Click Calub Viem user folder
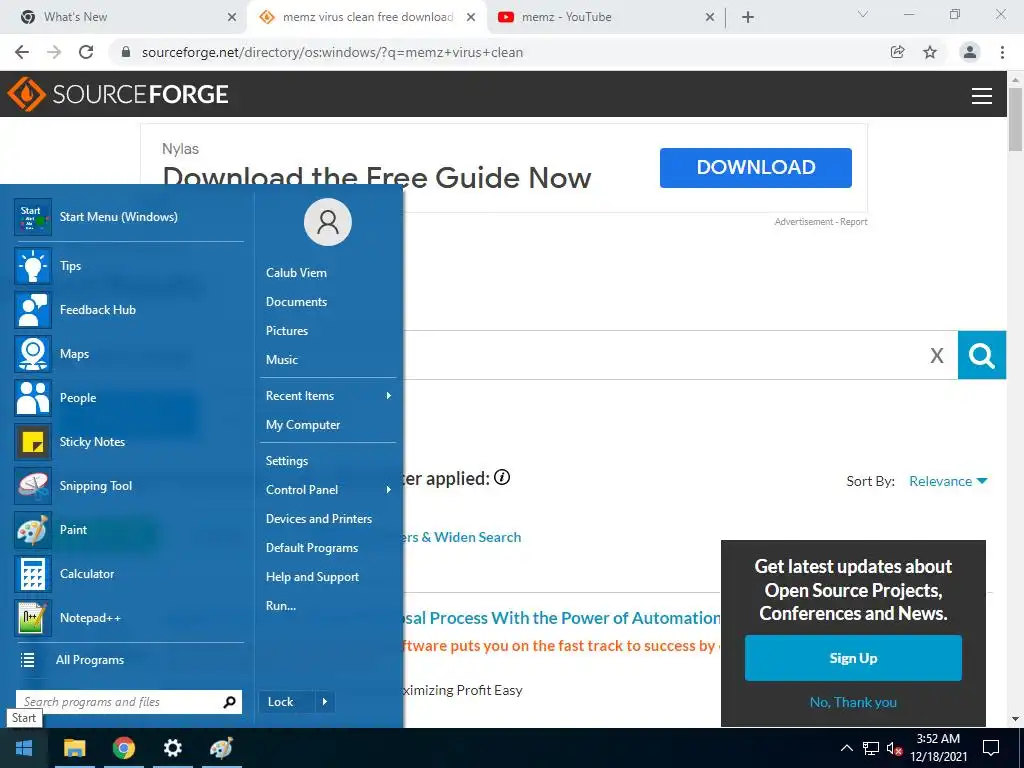 [296, 273]
